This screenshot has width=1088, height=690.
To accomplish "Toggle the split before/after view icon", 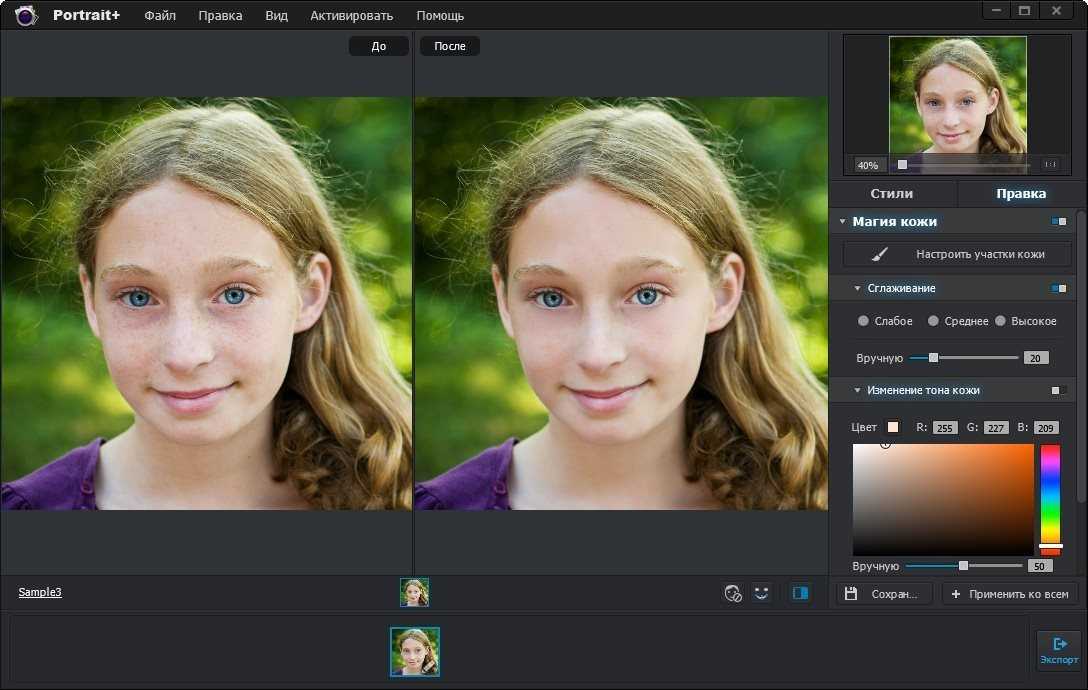I will tap(800, 594).
